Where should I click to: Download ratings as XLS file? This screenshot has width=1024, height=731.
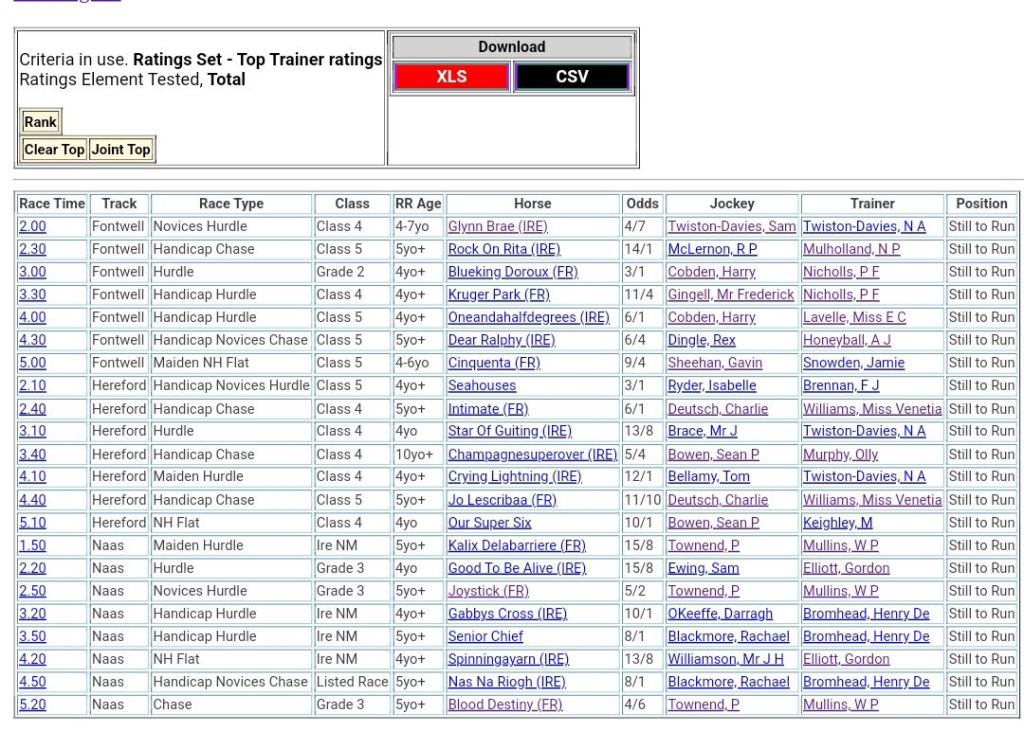451,77
